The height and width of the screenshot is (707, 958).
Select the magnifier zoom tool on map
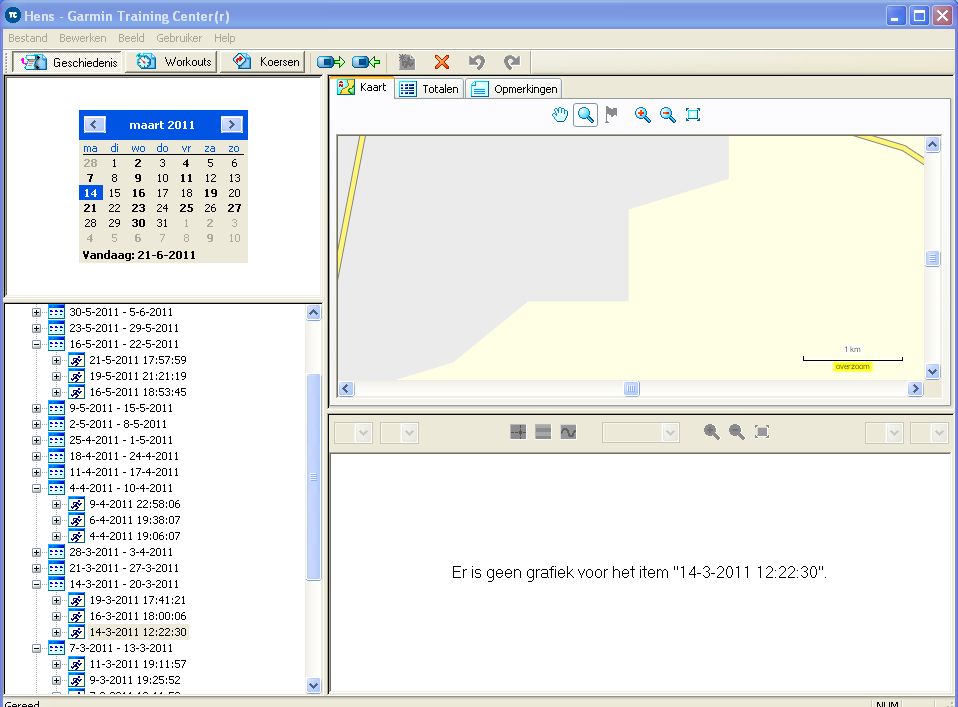586,115
